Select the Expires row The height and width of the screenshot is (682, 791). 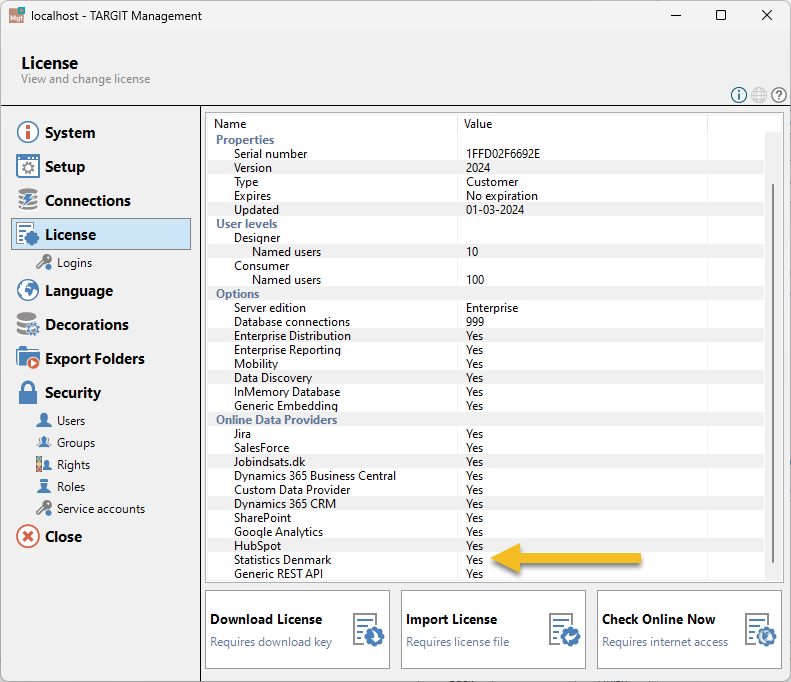[x=485, y=196]
